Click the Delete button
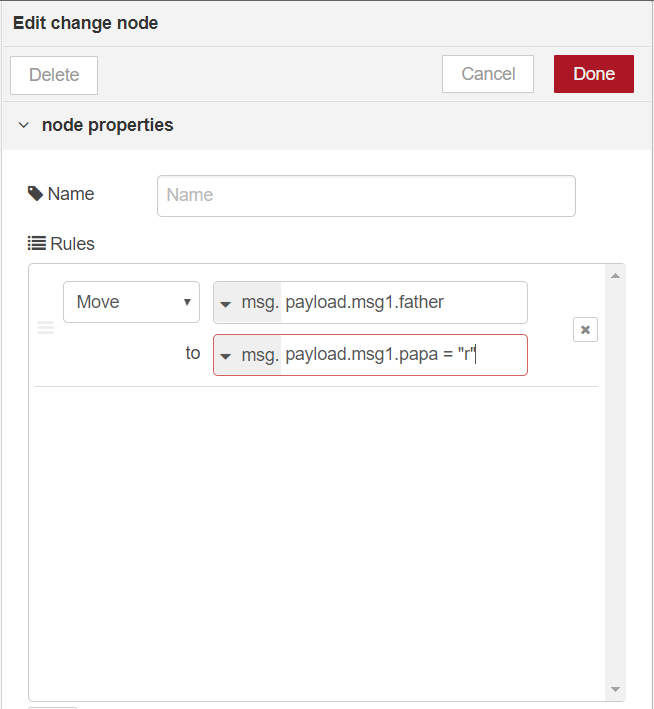Viewport: 654px width, 709px height. (54, 75)
